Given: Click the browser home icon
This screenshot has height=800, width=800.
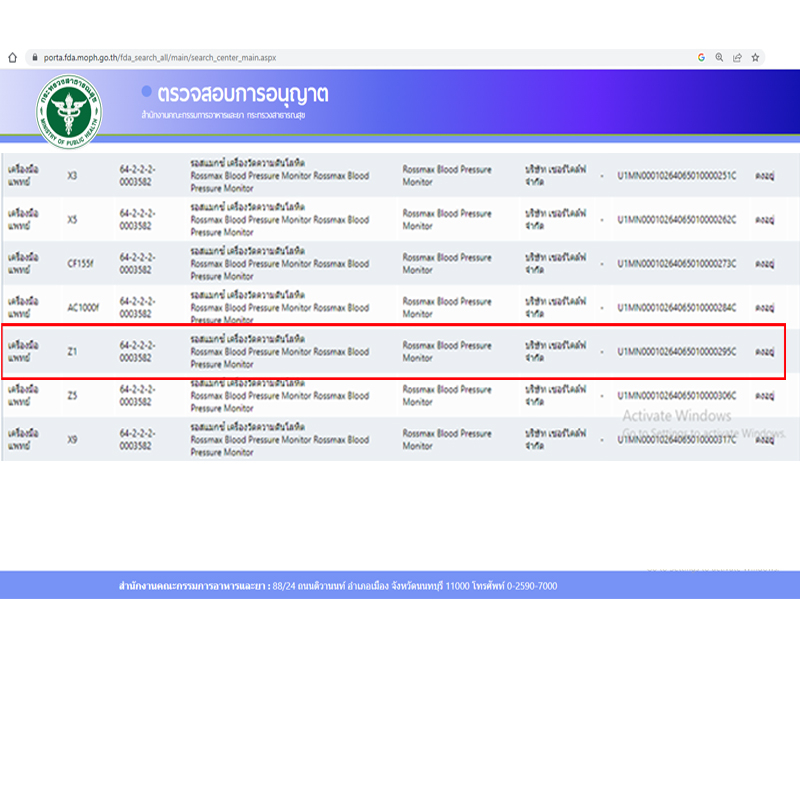Looking at the screenshot, I should tap(12, 58).
